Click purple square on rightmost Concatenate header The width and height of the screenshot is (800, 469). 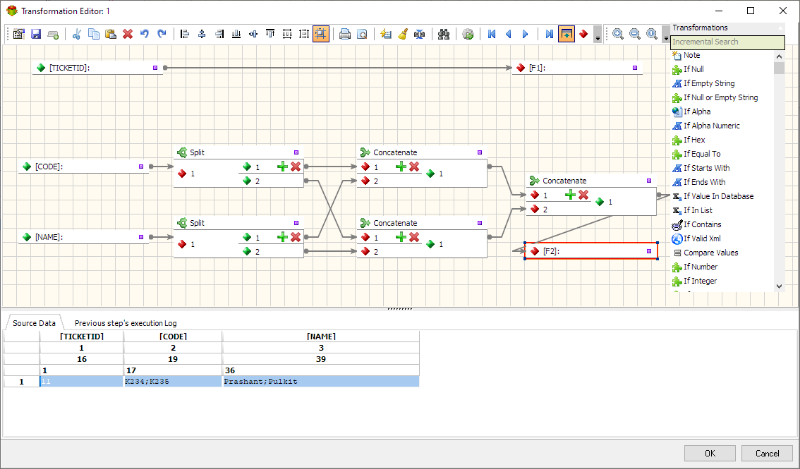click(x=649, y=181)
